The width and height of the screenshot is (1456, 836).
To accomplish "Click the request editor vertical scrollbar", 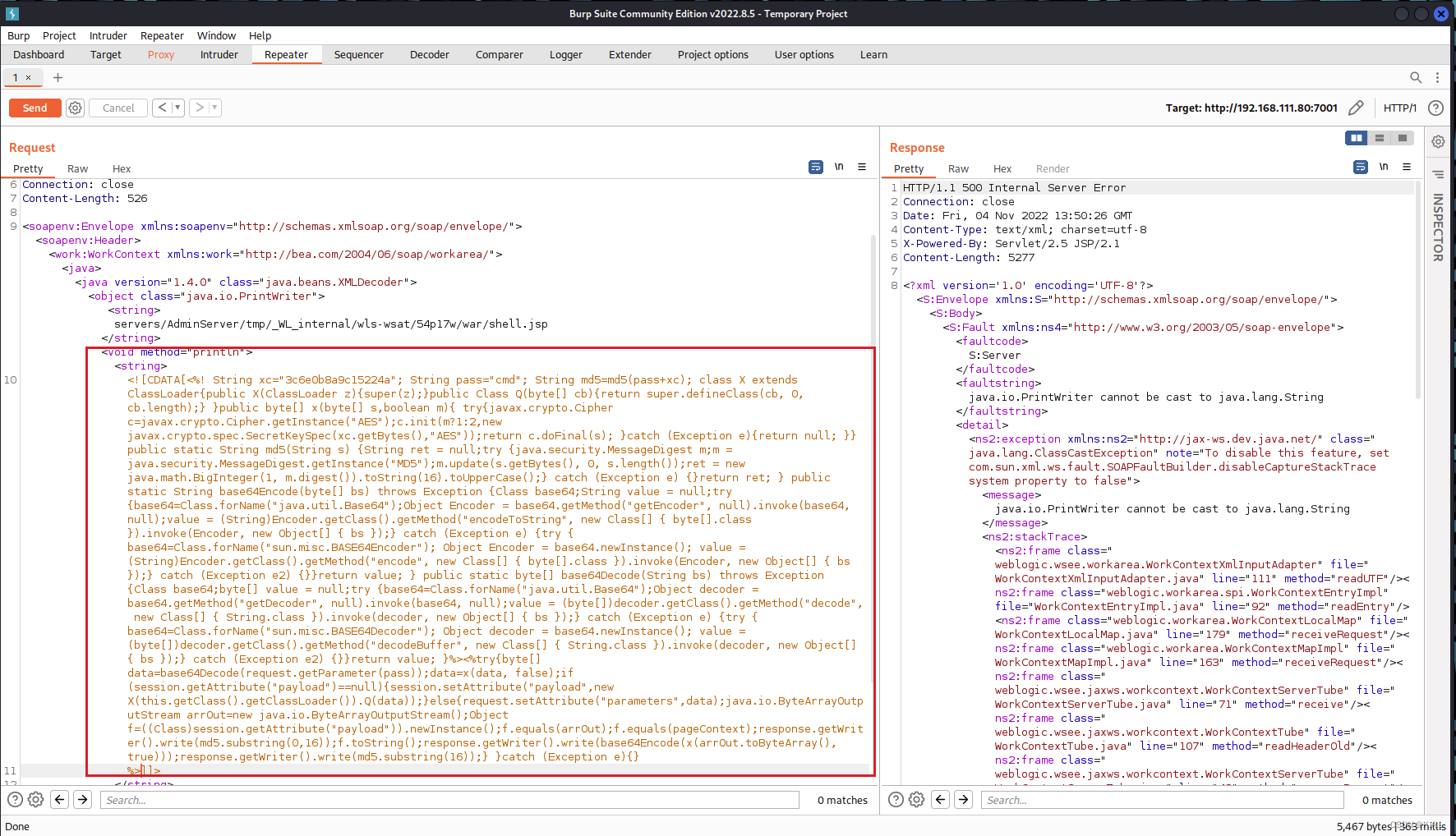I will click(874, 460).
